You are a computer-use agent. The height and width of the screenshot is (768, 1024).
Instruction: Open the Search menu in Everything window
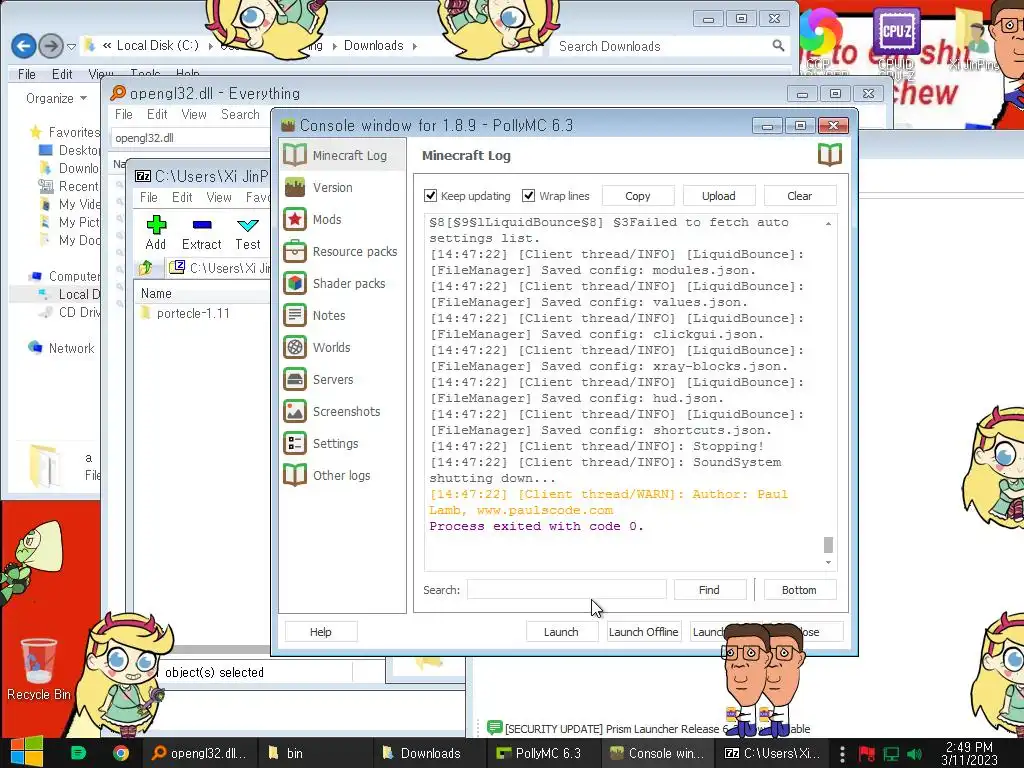(x=240, y=114)
